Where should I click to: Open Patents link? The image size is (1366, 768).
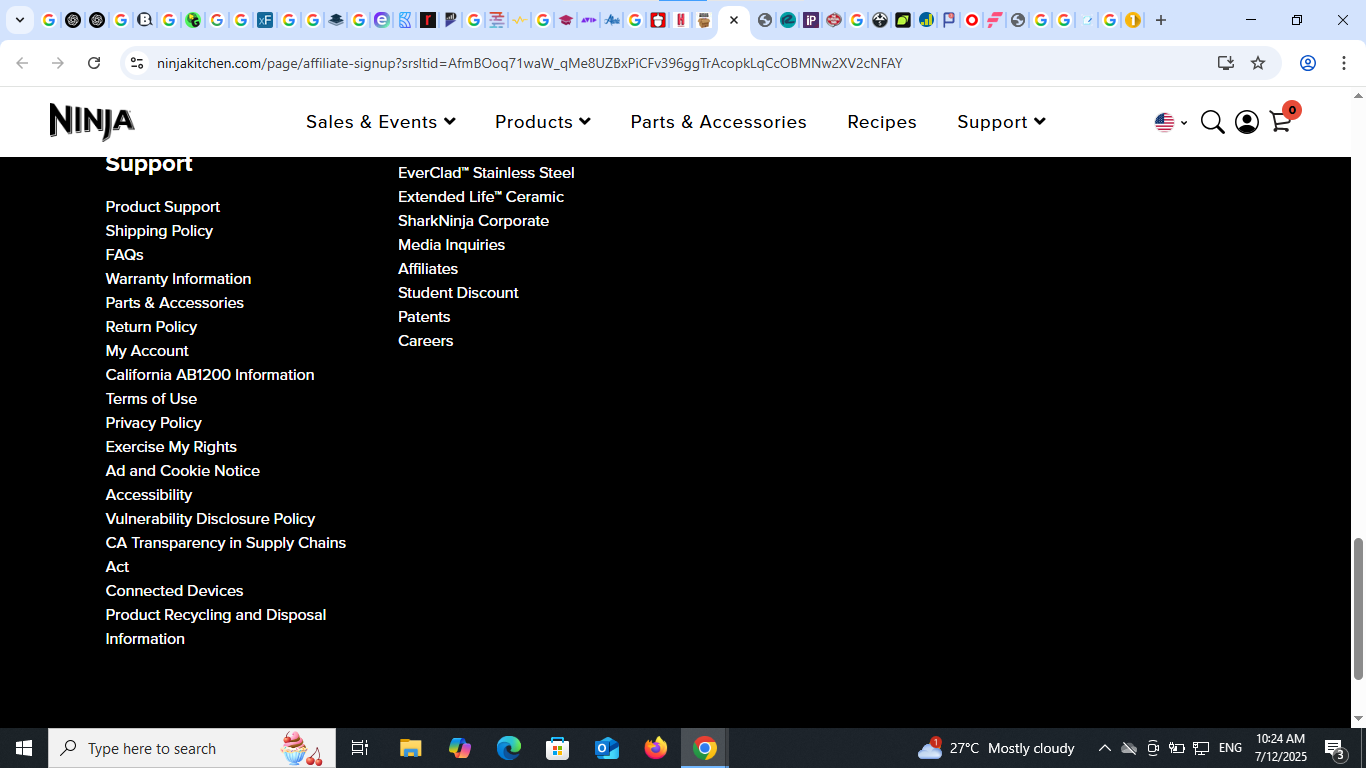click(424, 317)
